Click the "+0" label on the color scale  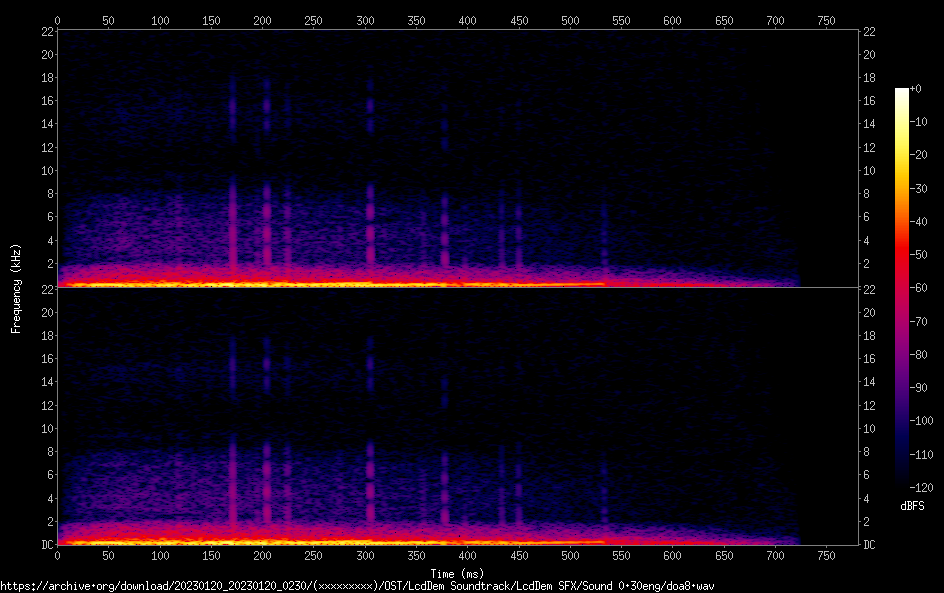pyautogui.click(x=916, y=89)
